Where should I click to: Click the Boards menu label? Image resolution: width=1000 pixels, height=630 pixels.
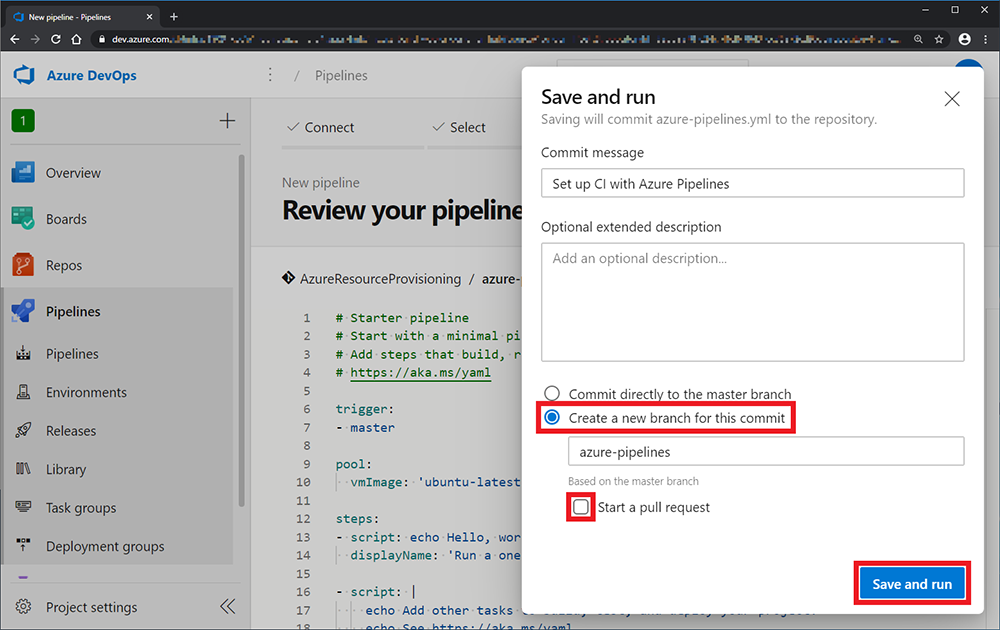[66, 219]
